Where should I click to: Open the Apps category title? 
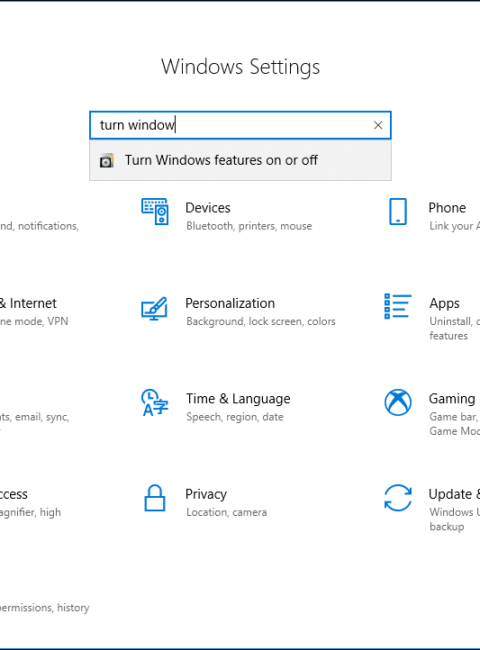pyautogui.click(x=444, y=303)
